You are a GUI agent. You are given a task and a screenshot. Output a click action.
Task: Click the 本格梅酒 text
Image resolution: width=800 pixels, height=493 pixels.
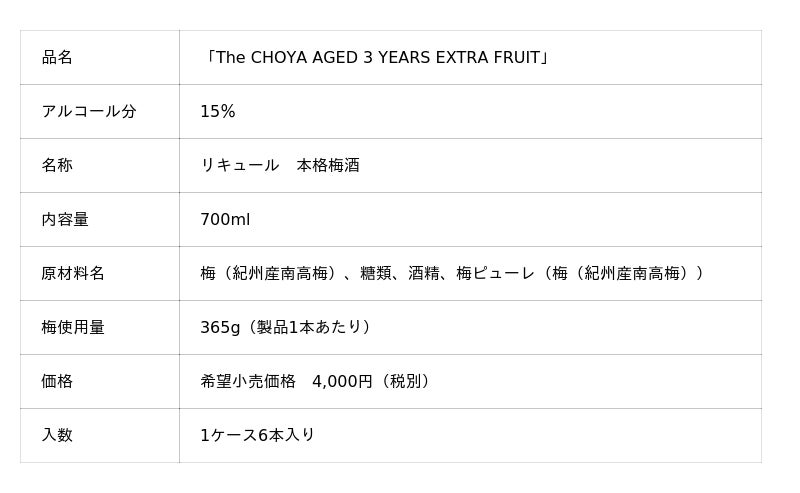tap(328, 166)
